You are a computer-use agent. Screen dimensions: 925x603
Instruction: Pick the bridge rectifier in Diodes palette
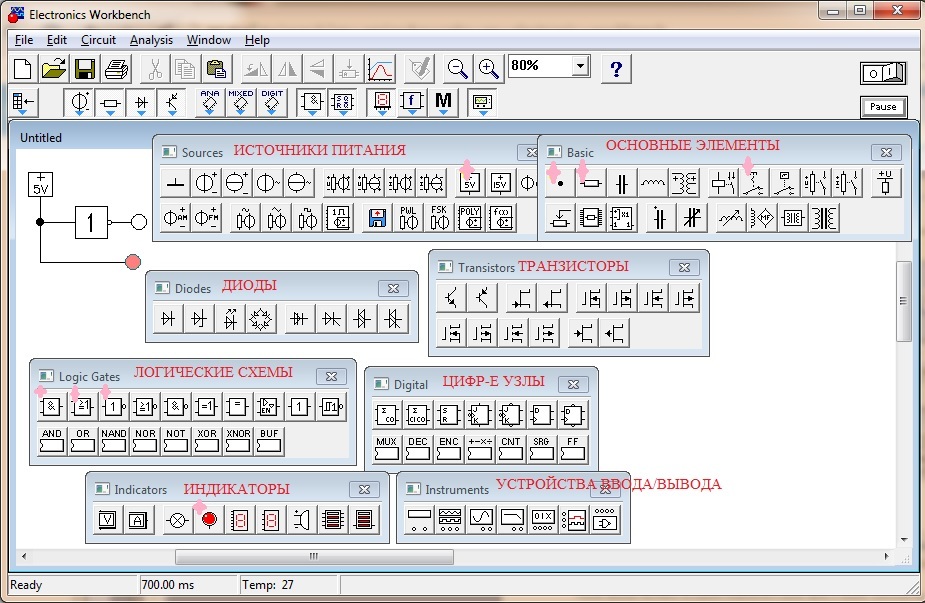[x=261, y=319]
